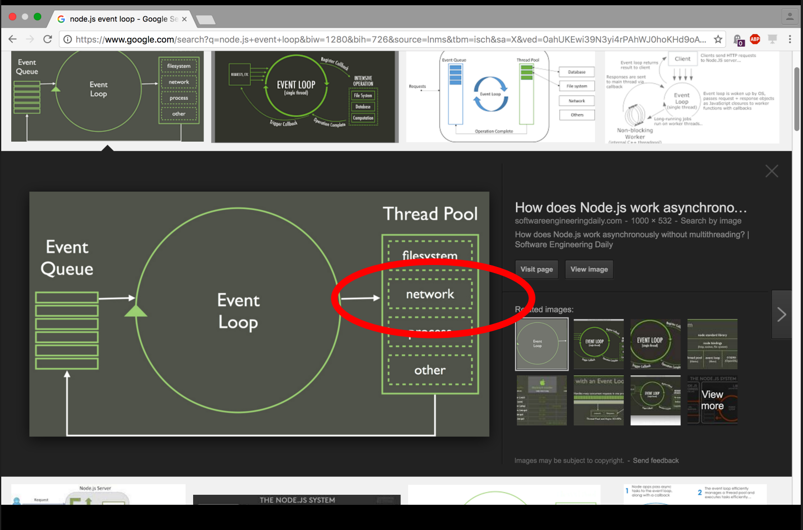Open bottom result THE NODE.JS SYSTEM thumbnail

(x=297, y=500)
